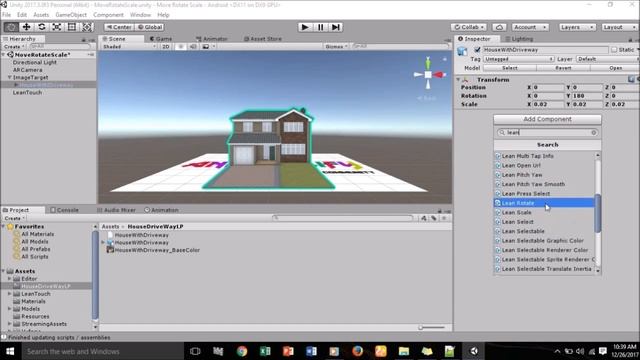Select the combined Transform tool
Image resolution: width=640 pixels, height=360 pixels.
coord(87,27)
